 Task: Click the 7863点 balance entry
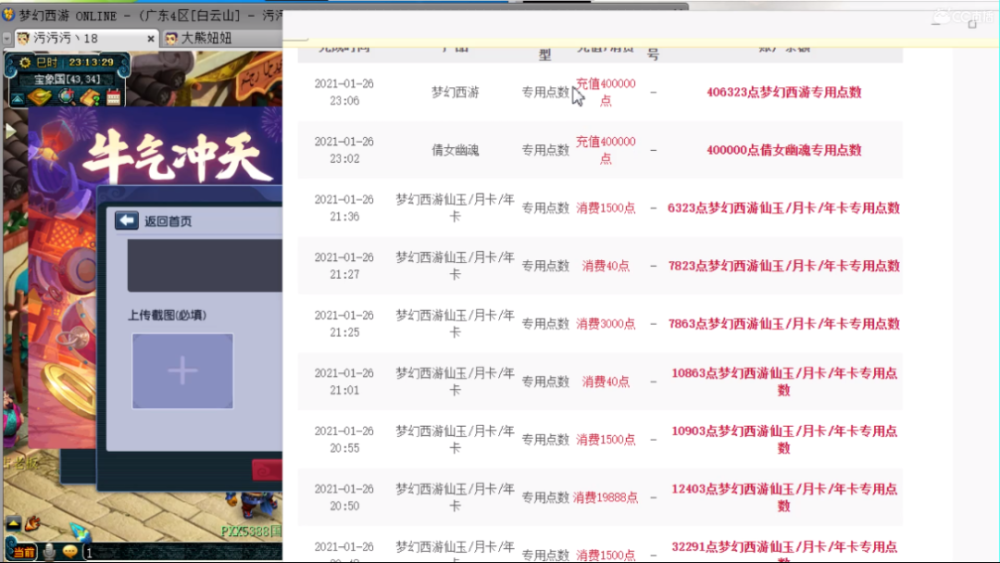pos(784,324)
